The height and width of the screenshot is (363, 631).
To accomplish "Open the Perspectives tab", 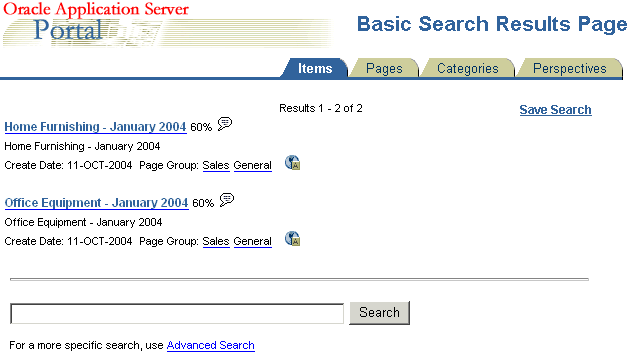I will tap(569, 68).
